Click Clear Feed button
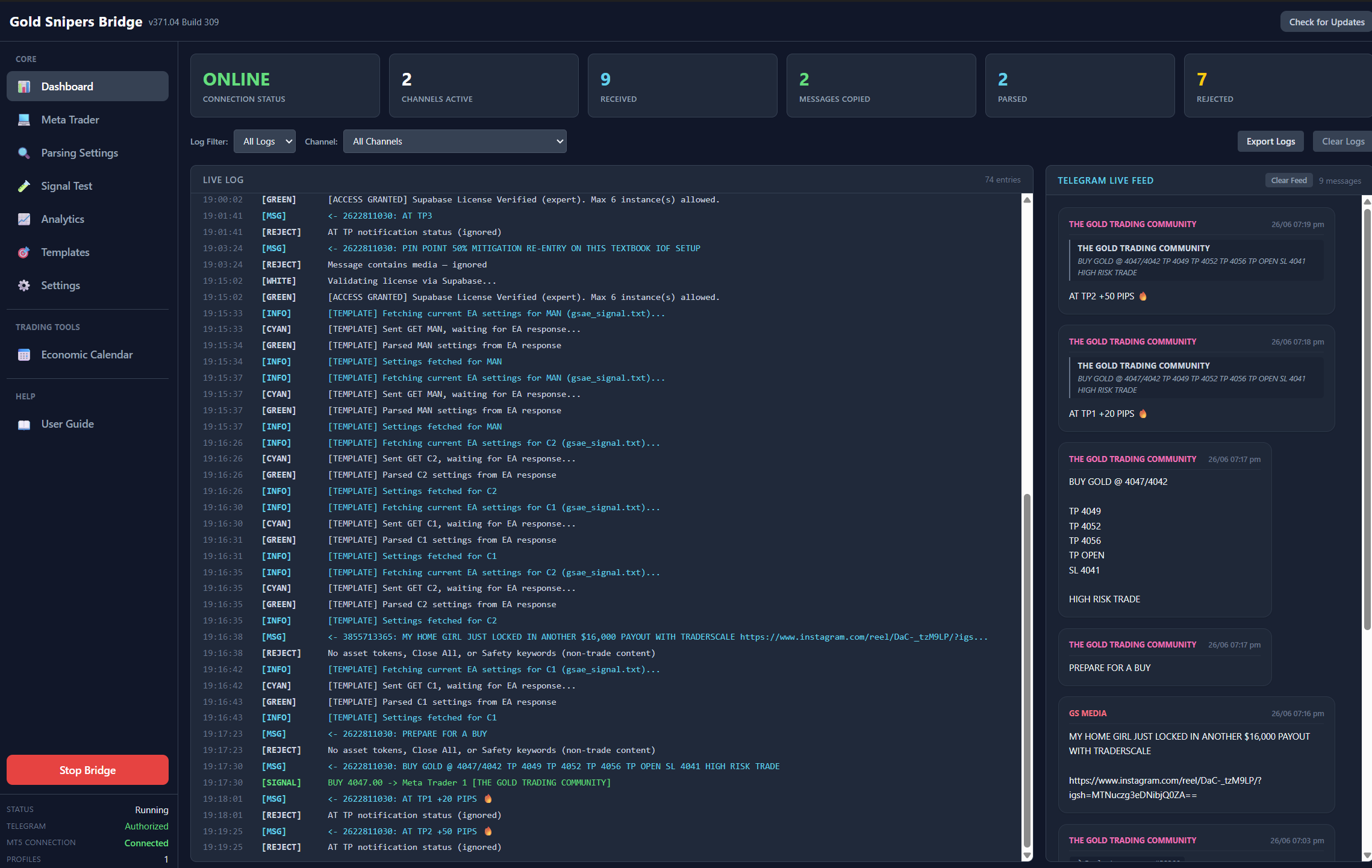Viewport: 1372px width, 868px height. [1289, 180]
